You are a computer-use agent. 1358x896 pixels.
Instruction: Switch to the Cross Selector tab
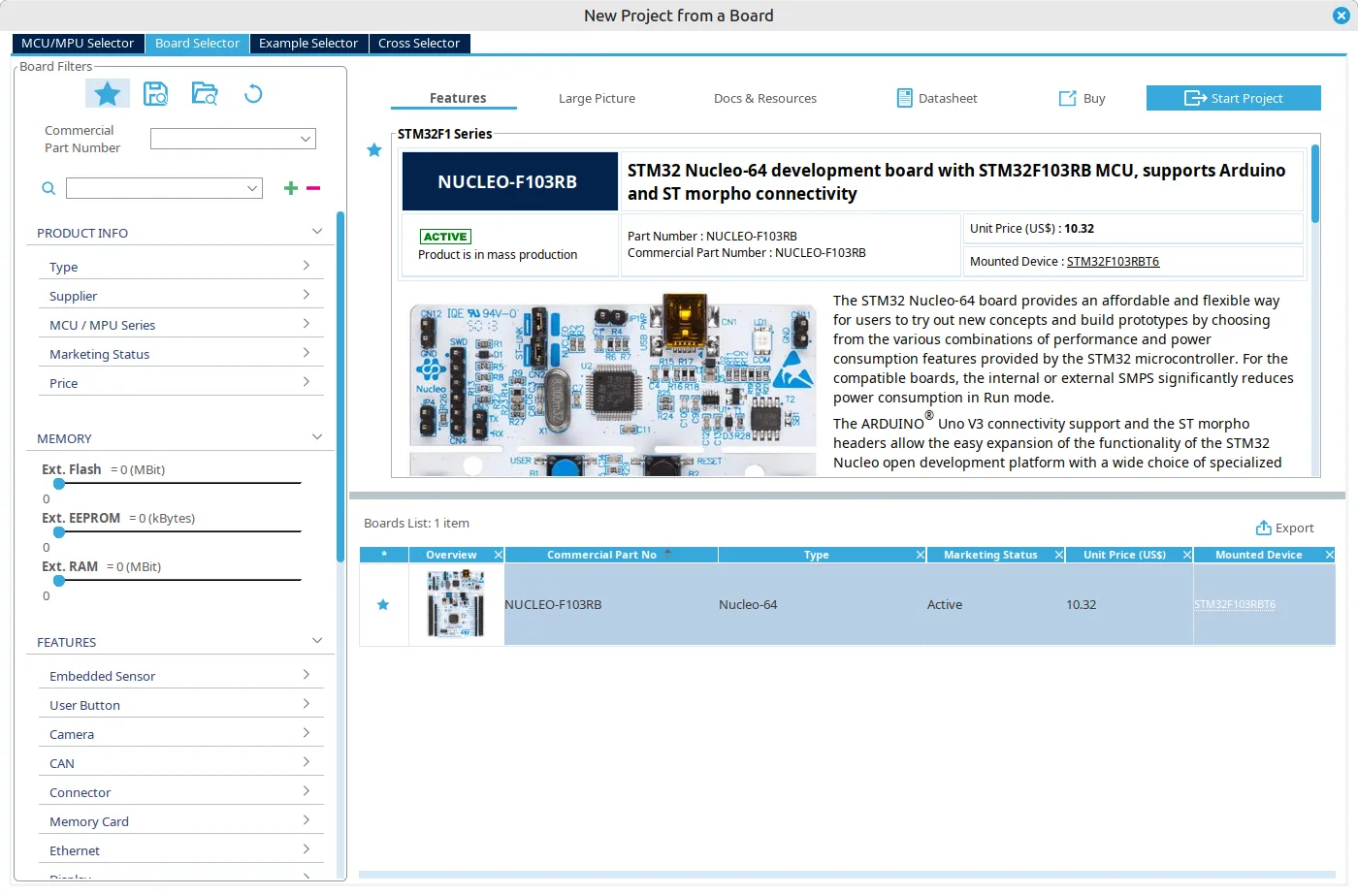419,43
